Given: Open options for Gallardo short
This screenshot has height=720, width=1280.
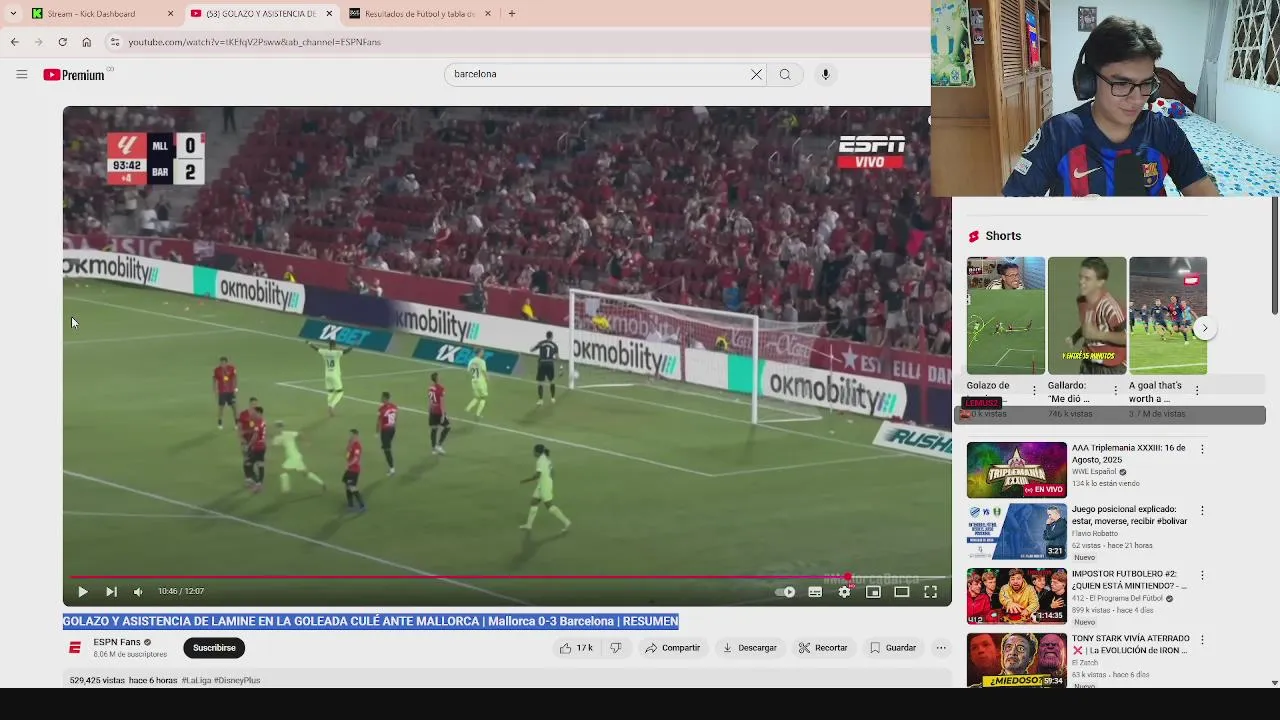Looking at the screenshot, I should click(x=1116, y=391).
